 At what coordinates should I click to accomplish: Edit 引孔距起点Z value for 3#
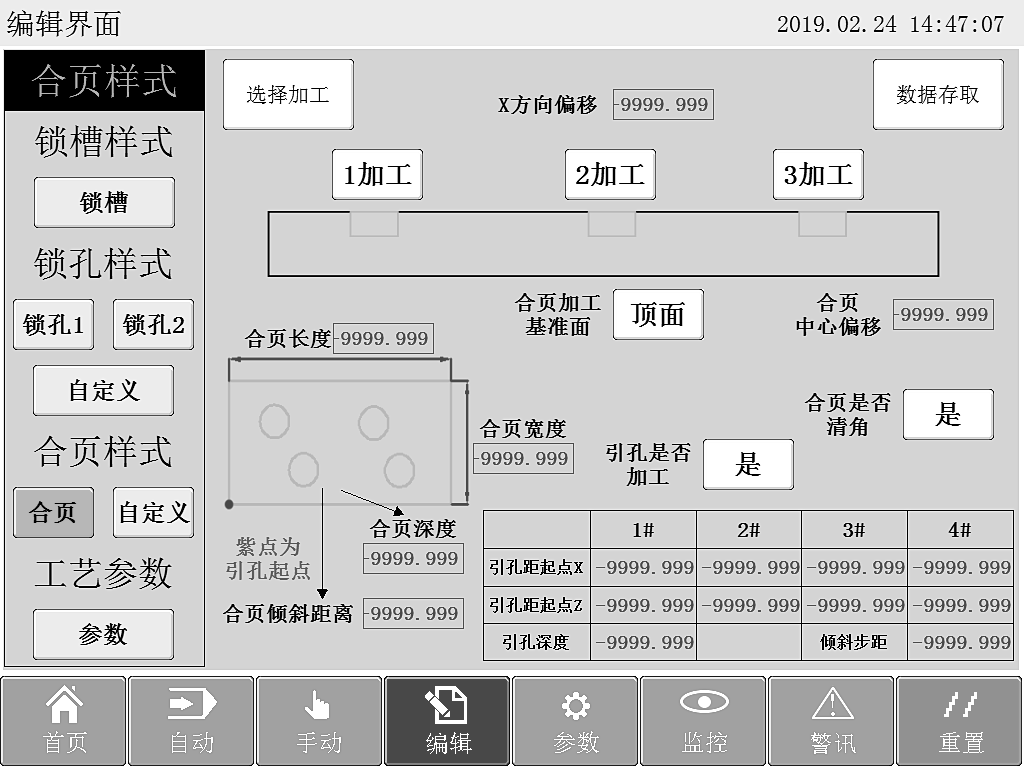click(854, 605)
